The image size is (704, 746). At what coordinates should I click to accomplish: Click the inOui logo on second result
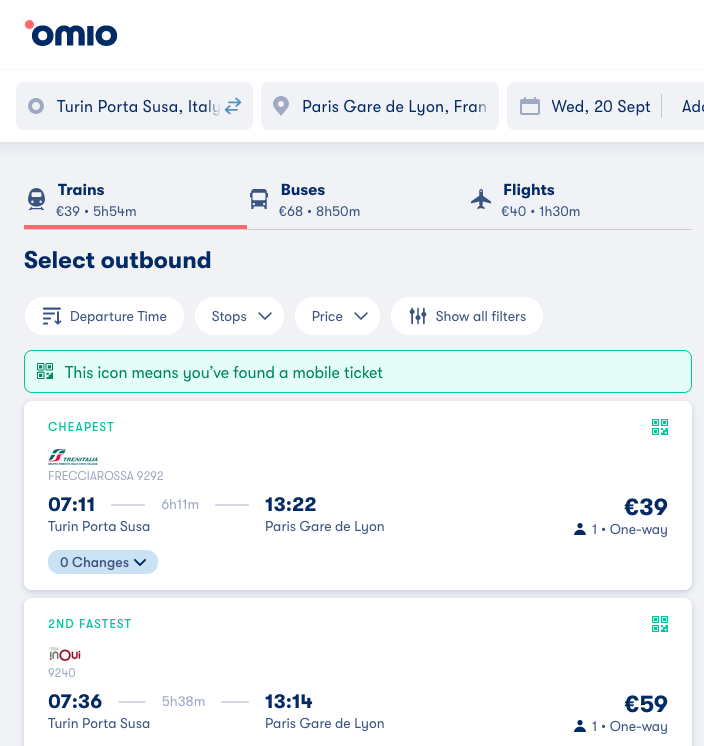pyautogui.click(x=65, y=654)
